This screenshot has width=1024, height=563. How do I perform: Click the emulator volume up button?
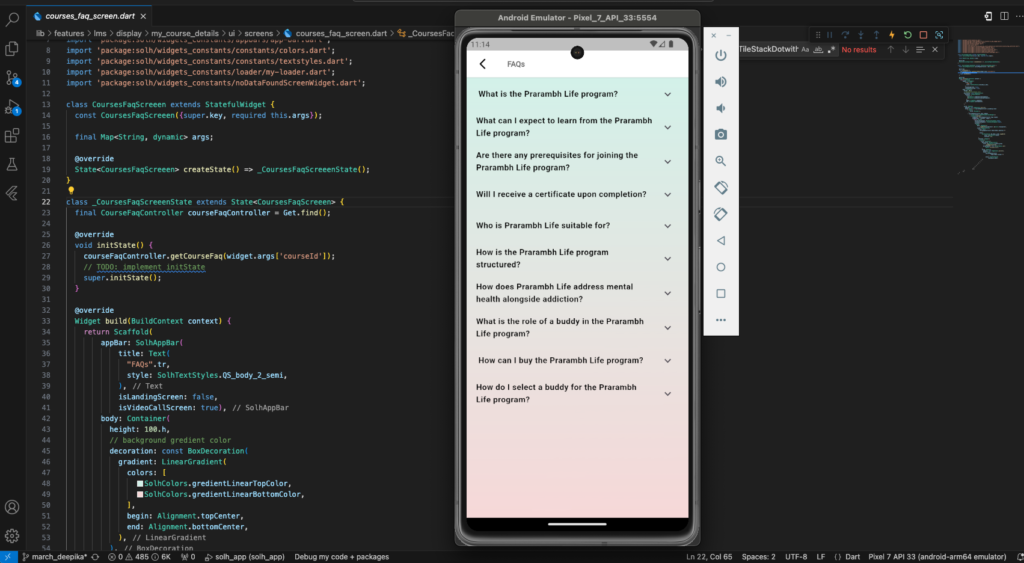[x=720, y=82]
